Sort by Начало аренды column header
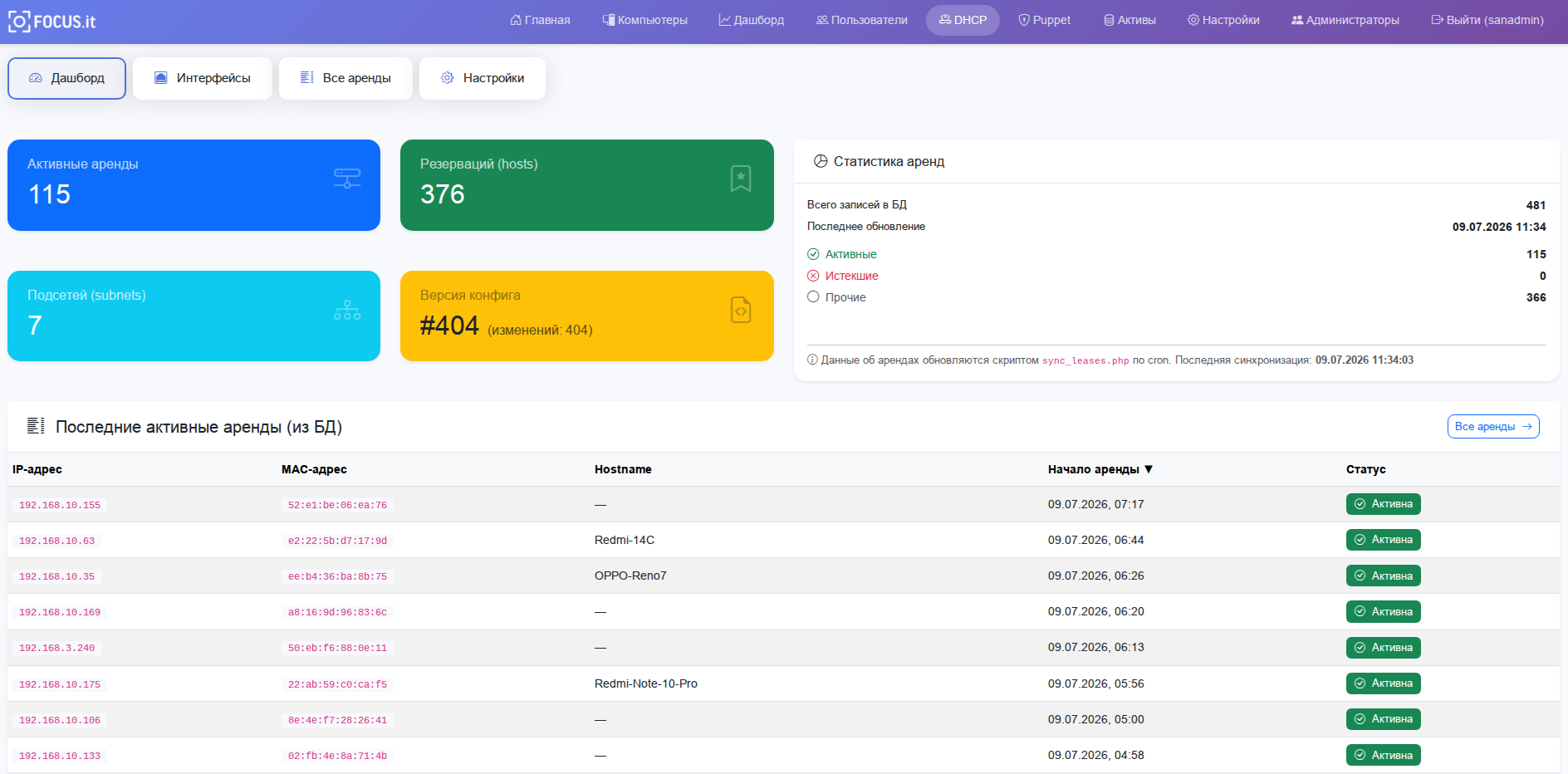 click(x=1100, y=469)
